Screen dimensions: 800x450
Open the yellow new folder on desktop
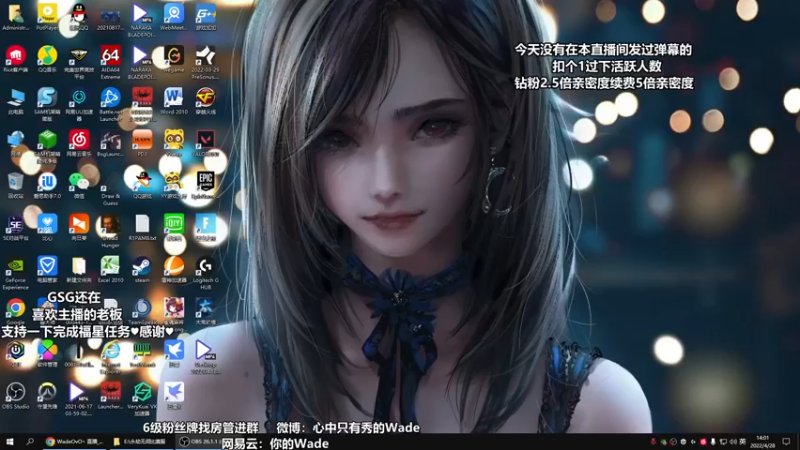(x=79, y=269)
